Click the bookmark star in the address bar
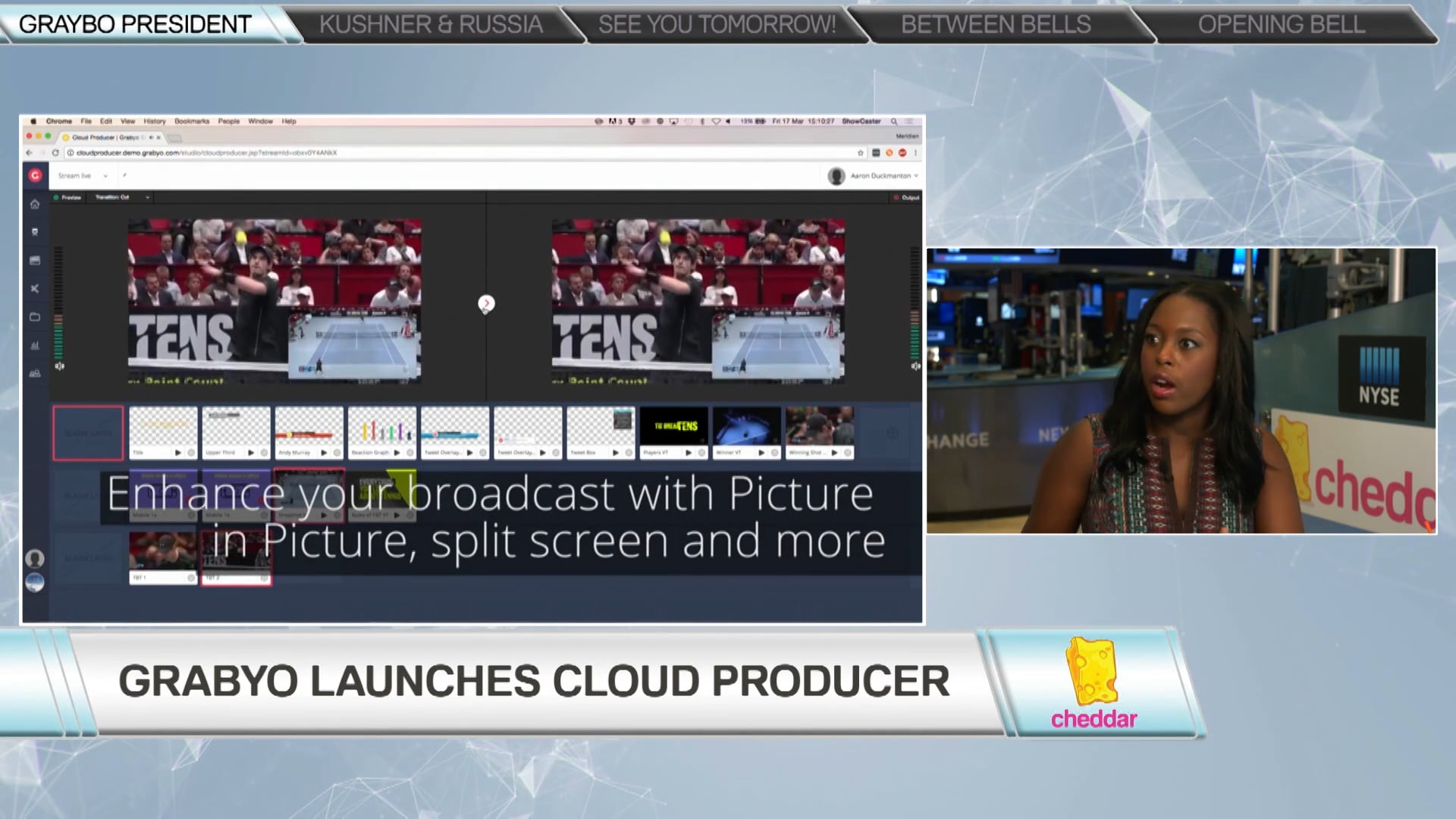1456x819 pixels. point(861,152)
